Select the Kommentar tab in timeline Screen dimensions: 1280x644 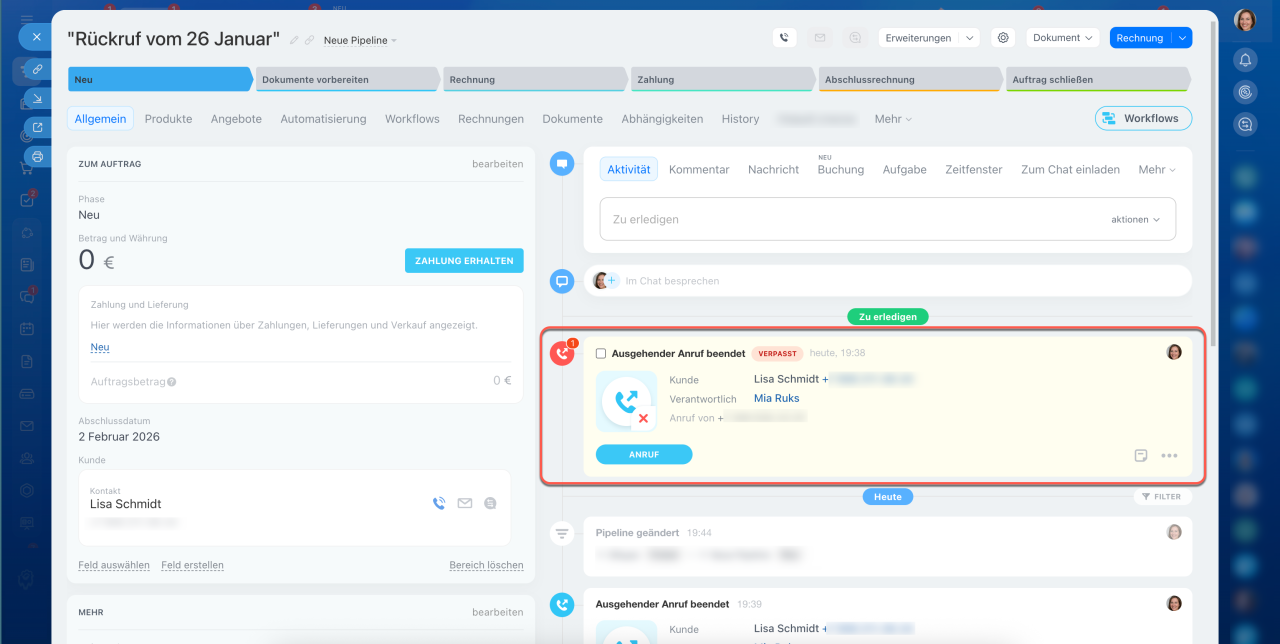click(x=699, y=170)
